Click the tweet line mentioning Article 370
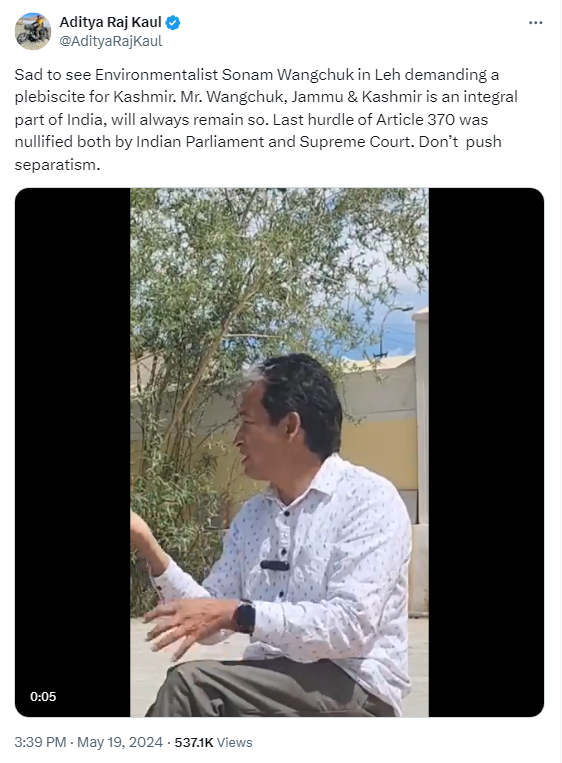This screenshot has width=562, height=763. 251,119
